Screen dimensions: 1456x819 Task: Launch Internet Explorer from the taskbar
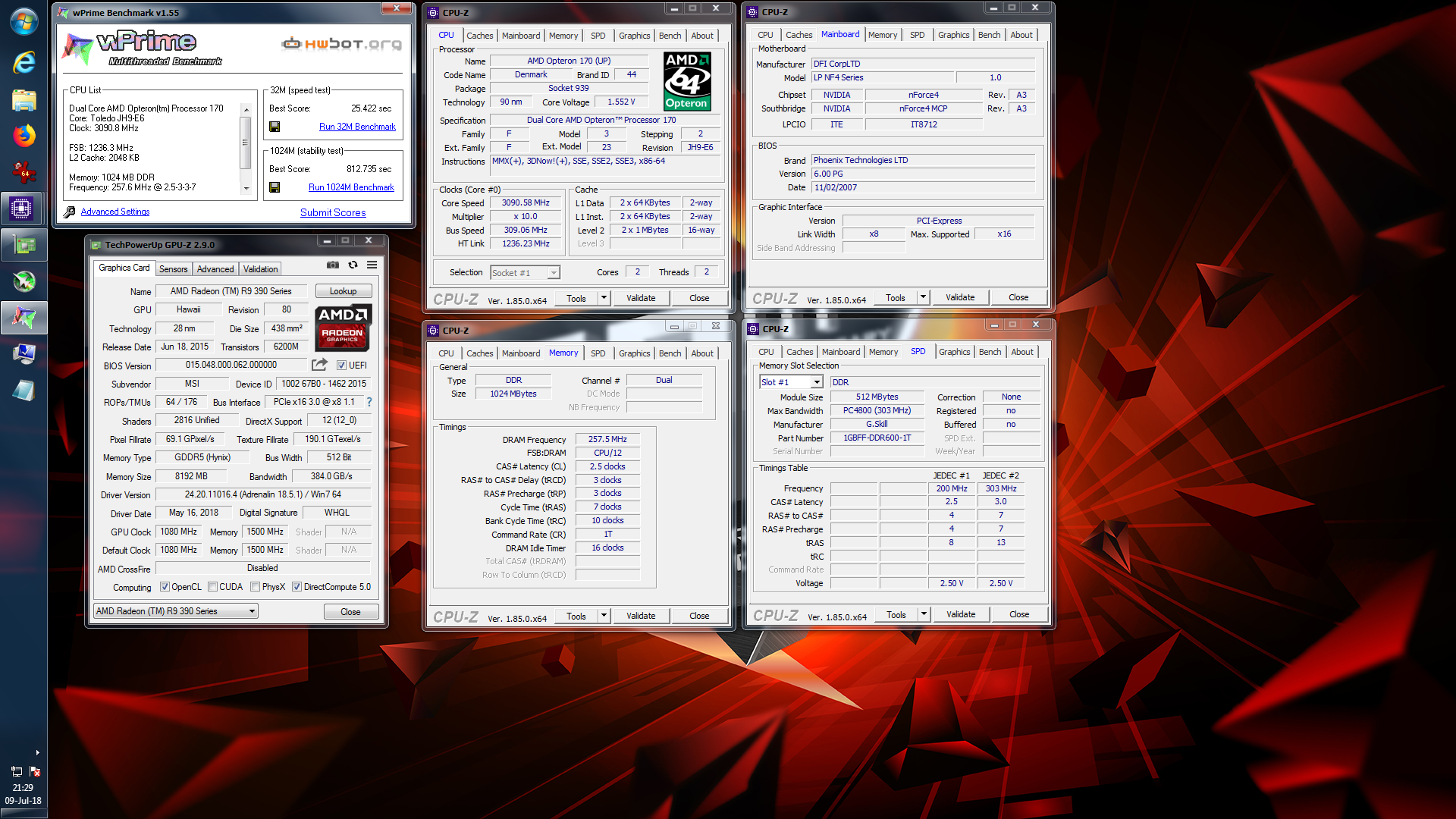24,62
